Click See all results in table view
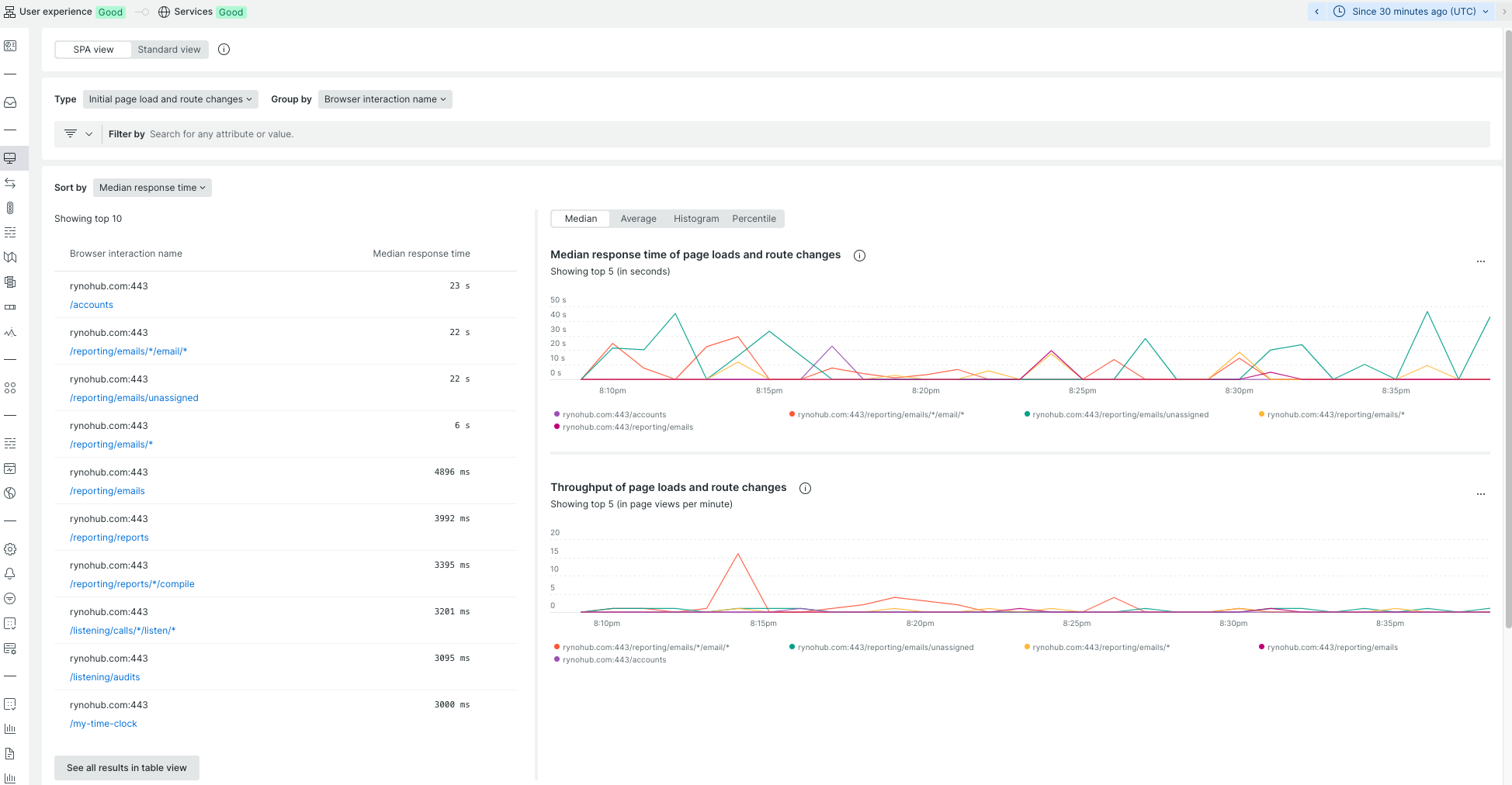Screen dimensions: 1512x785 (x=127, y=768)
